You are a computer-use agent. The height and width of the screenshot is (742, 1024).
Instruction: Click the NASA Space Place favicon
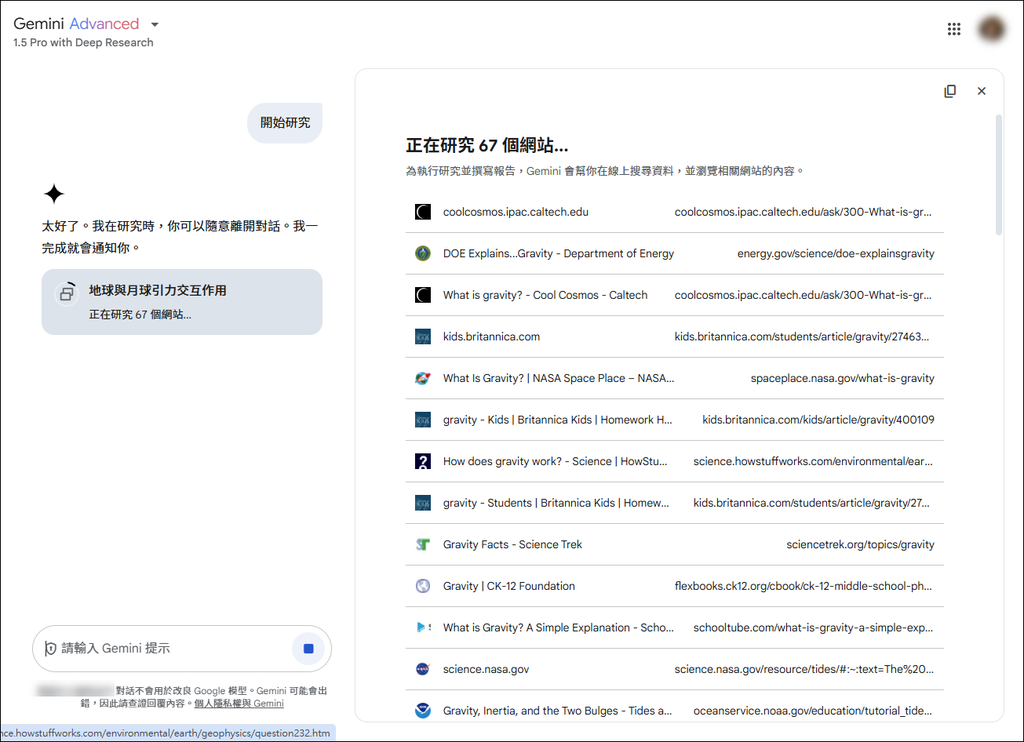pos(423,378)
